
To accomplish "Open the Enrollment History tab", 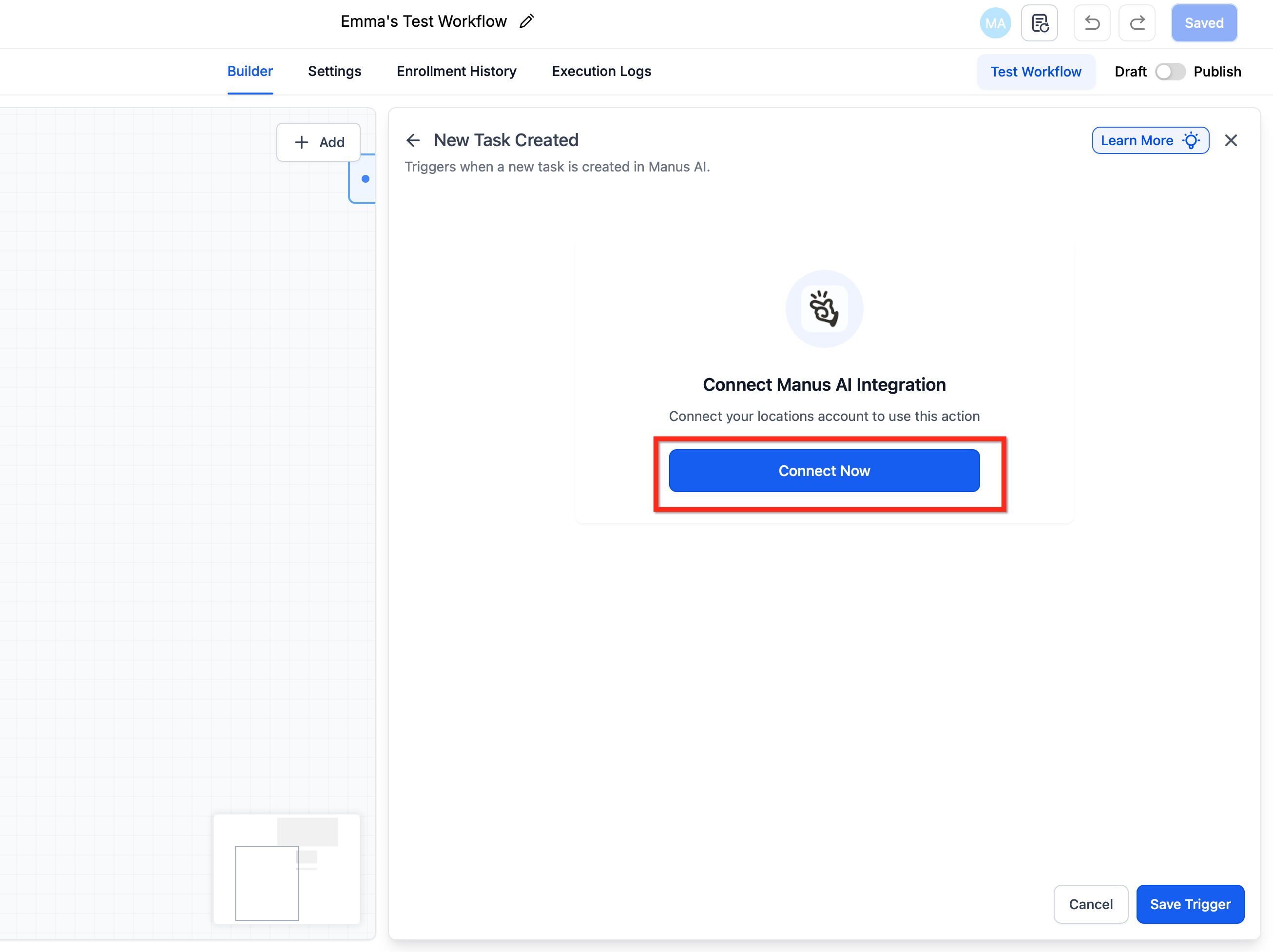I will pyautogui.click(x=456, y=71).
